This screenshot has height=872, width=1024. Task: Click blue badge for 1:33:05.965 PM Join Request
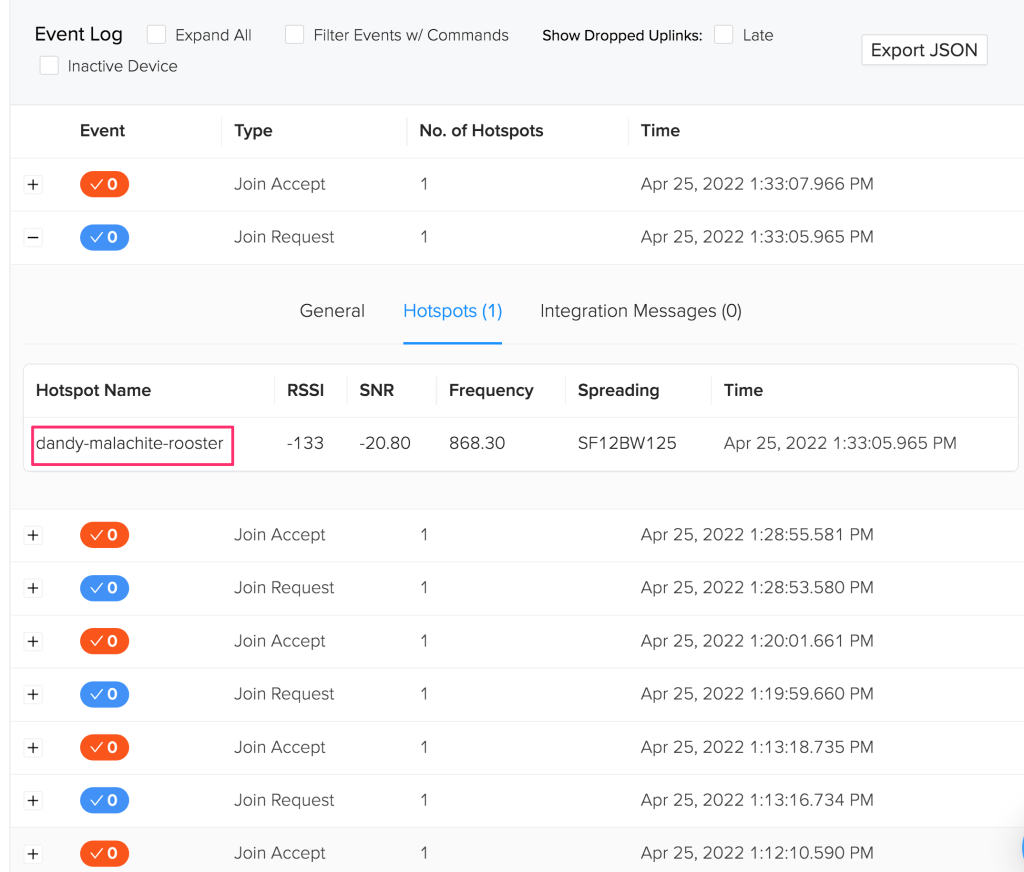104,237
